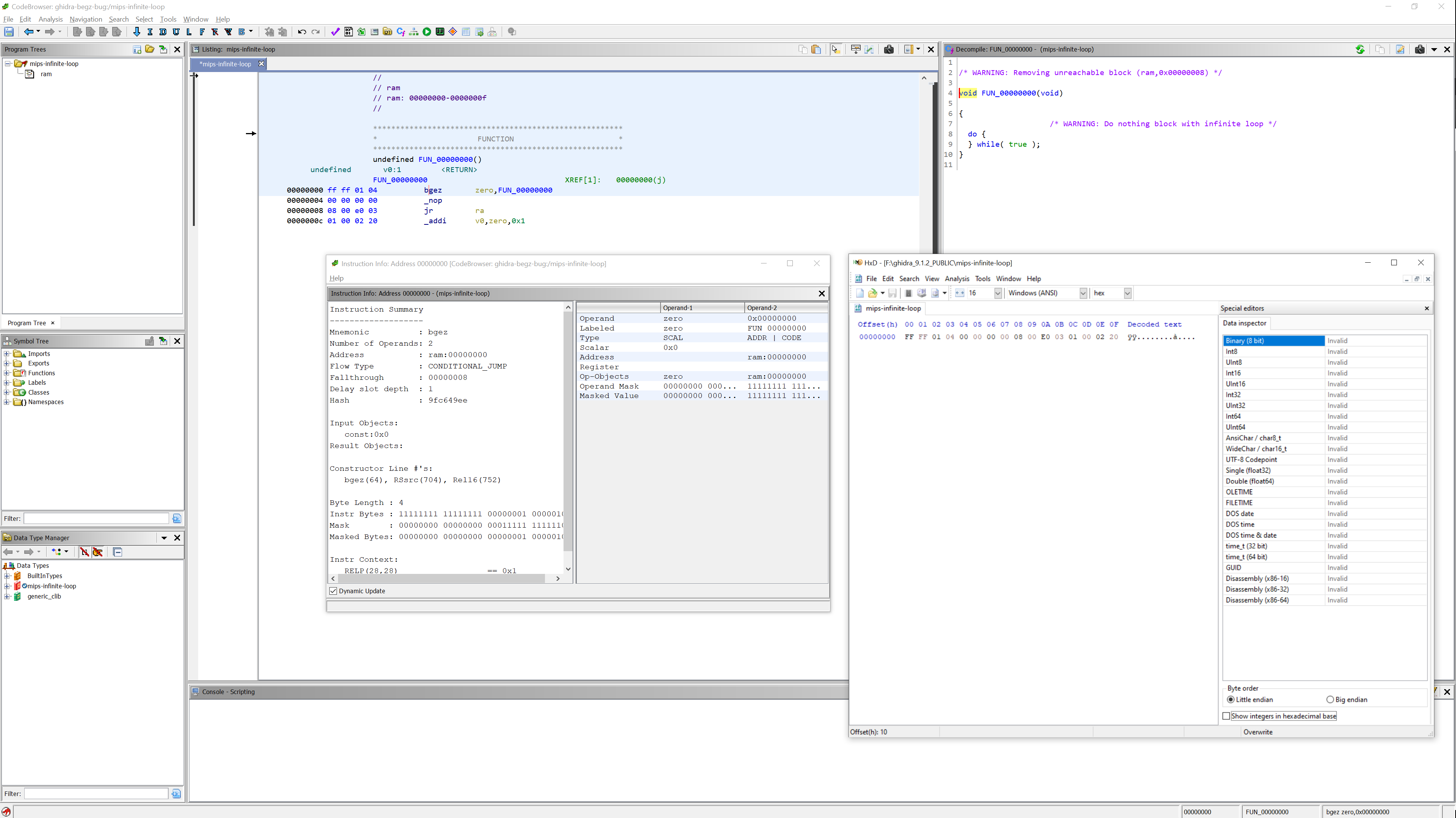Viewport: 1456px width, 818px height.
Task: Select the Data inspector tab in HxD
Action: coord(1245,323)
